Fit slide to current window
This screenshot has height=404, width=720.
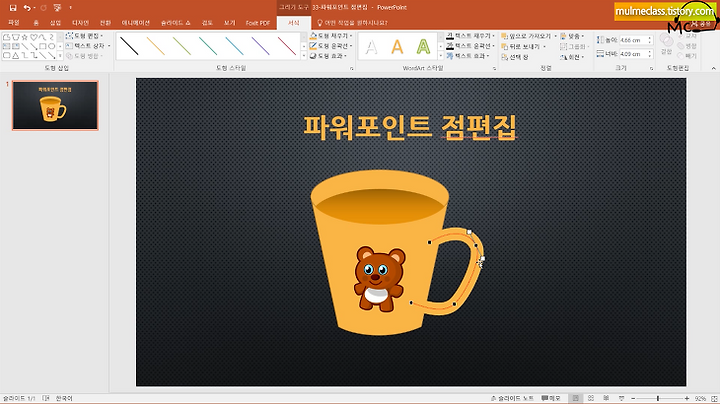(x=714, y=398)
